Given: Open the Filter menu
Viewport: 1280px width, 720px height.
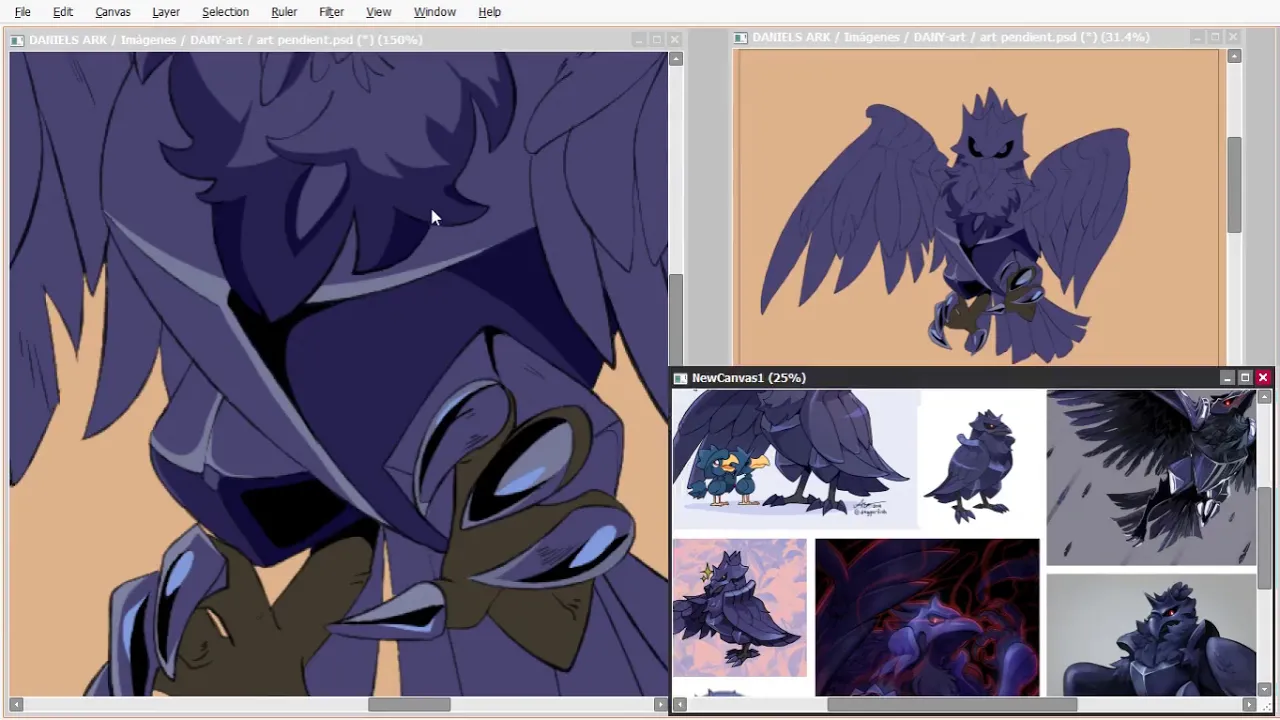Looking at the screenshot, I should coord(331,12).
